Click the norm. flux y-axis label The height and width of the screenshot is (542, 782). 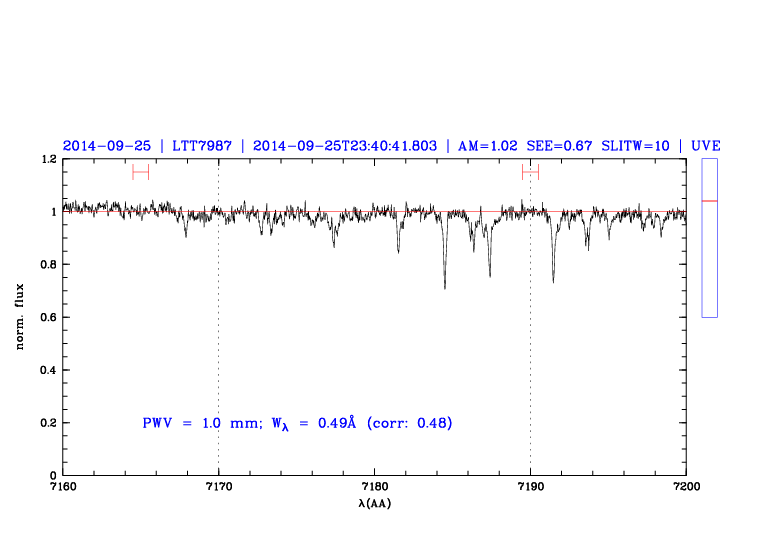click(x=20, y=317)
